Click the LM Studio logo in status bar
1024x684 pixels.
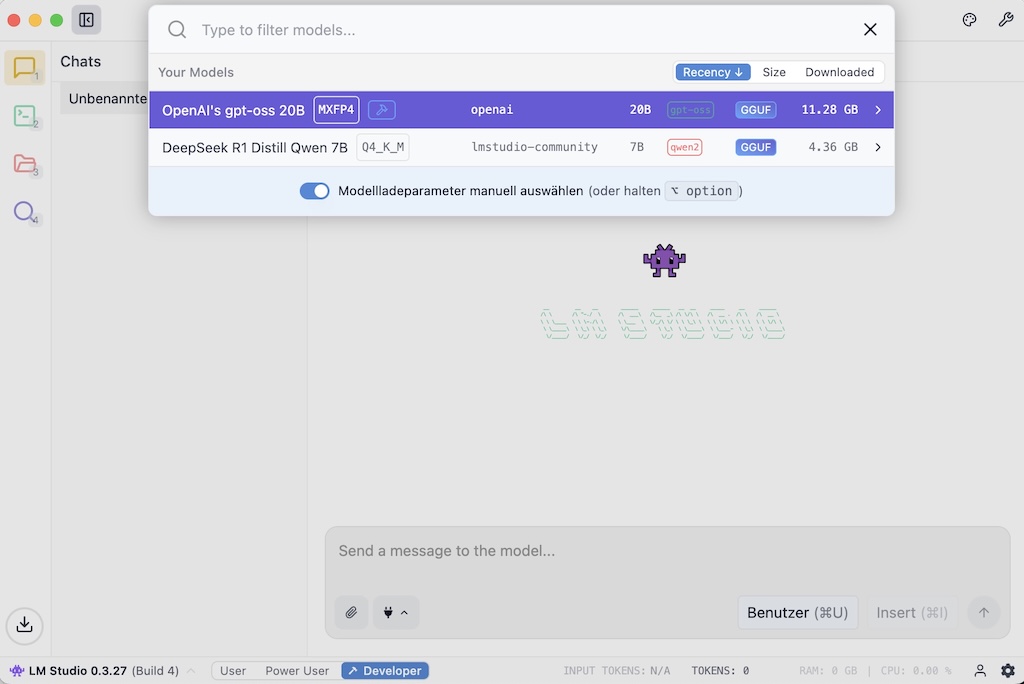tap(17, 670)
